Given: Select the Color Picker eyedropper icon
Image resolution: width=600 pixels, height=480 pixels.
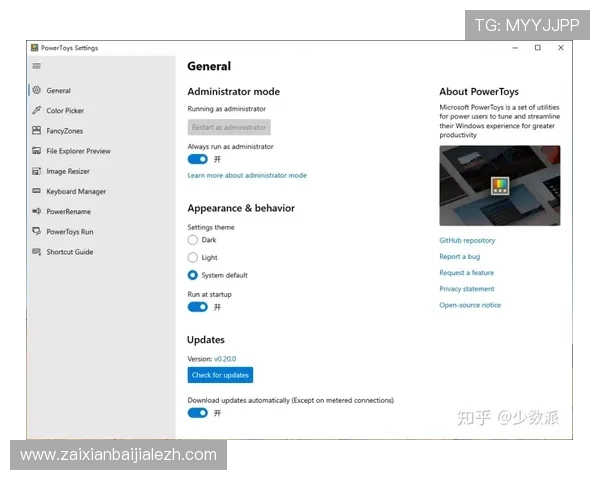Looking at the screenshot, I should 36,111.
